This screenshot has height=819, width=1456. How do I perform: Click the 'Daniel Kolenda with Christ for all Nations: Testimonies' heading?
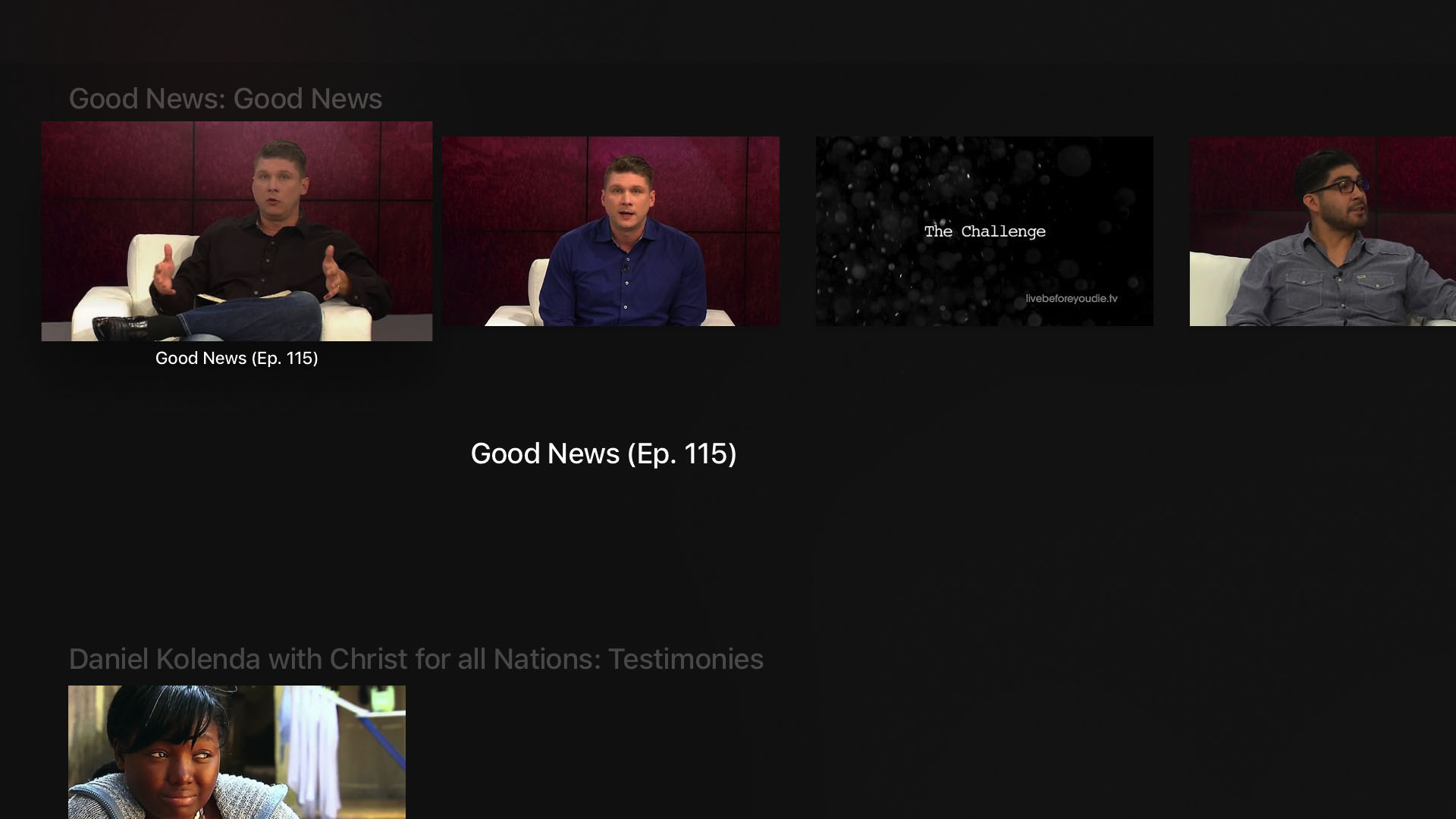(416, 659)
